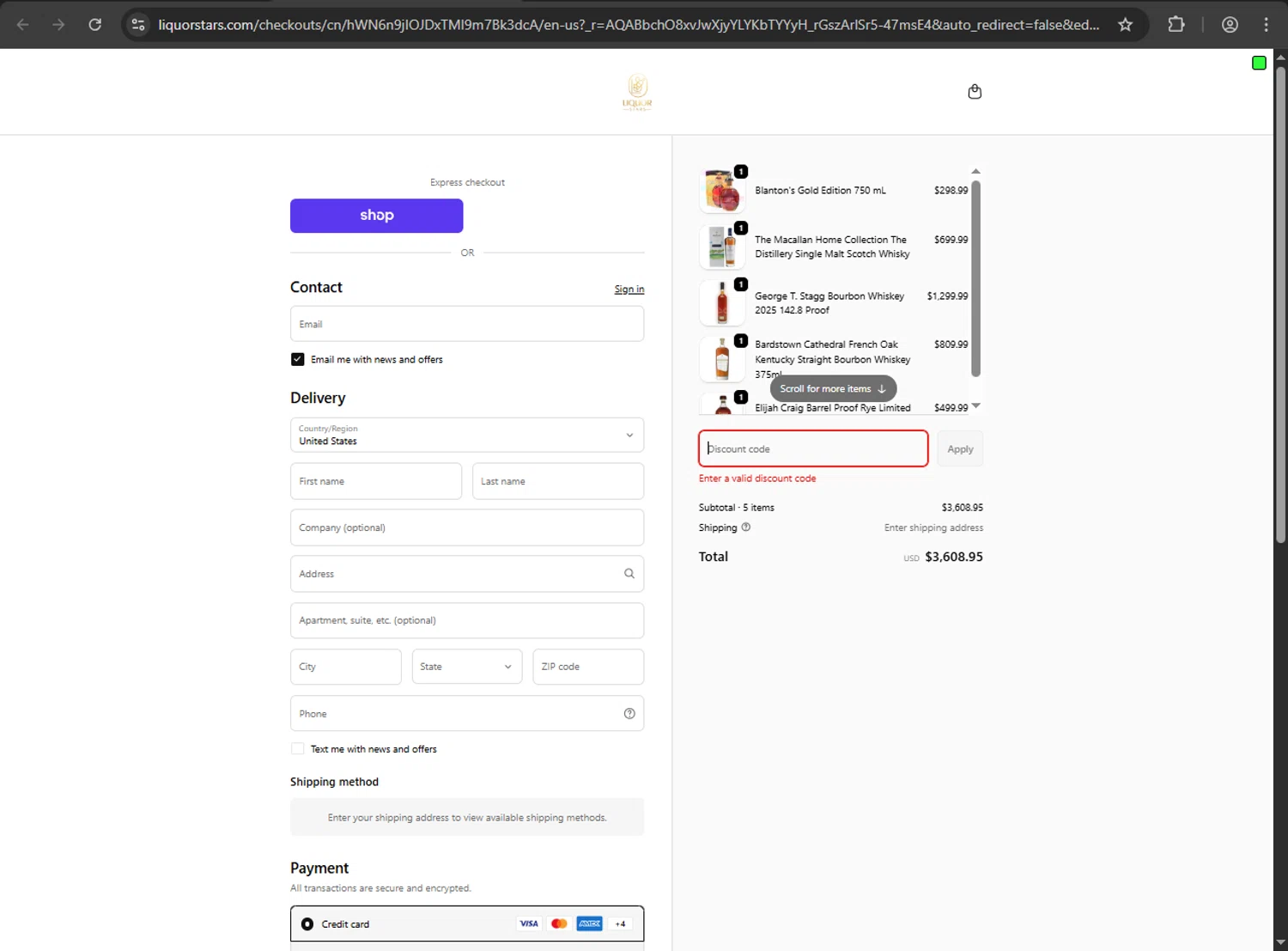
Task: Click the phone help question icon
Action: 629,714
